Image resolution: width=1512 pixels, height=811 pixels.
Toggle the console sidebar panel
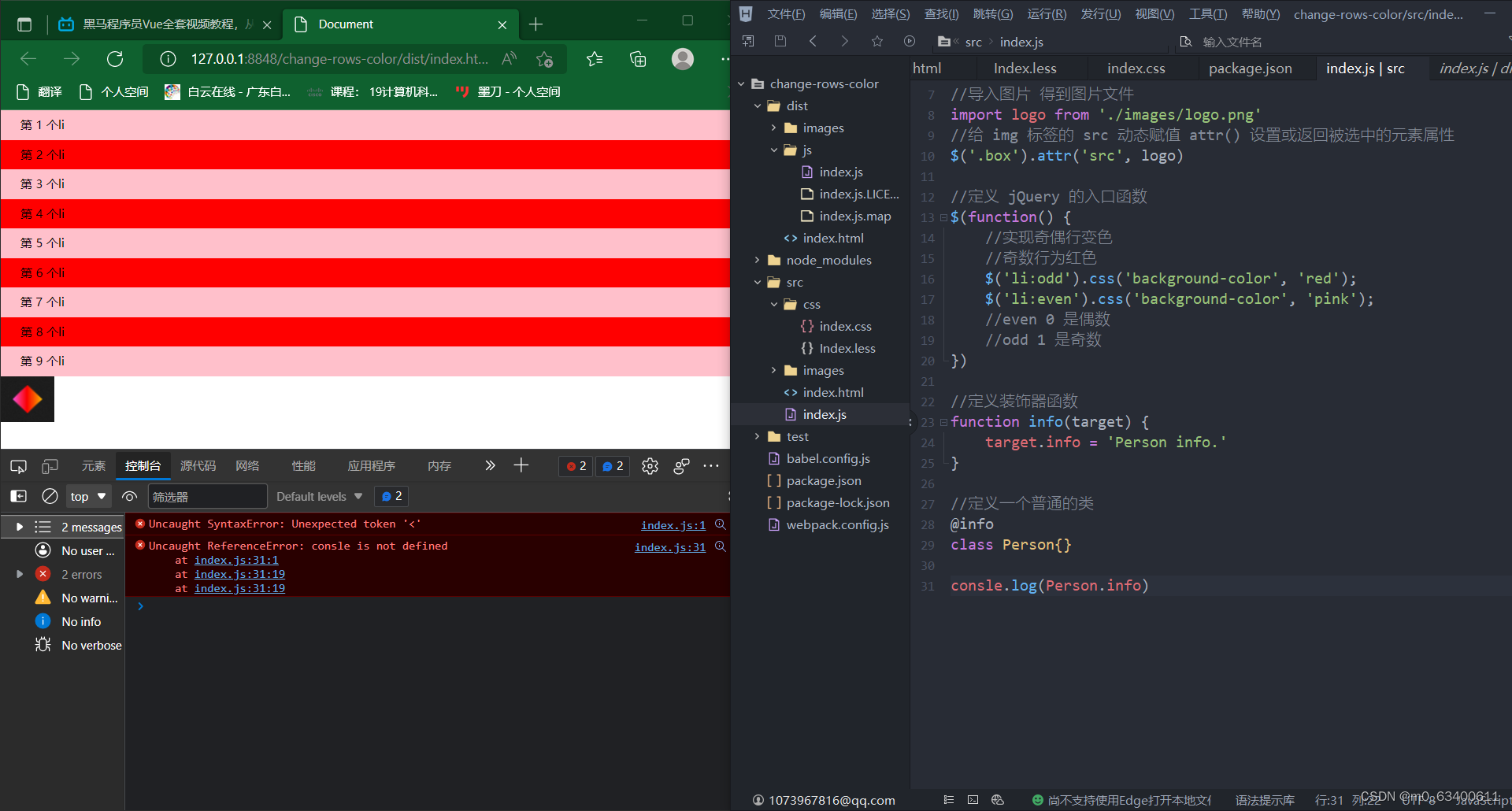18,496
